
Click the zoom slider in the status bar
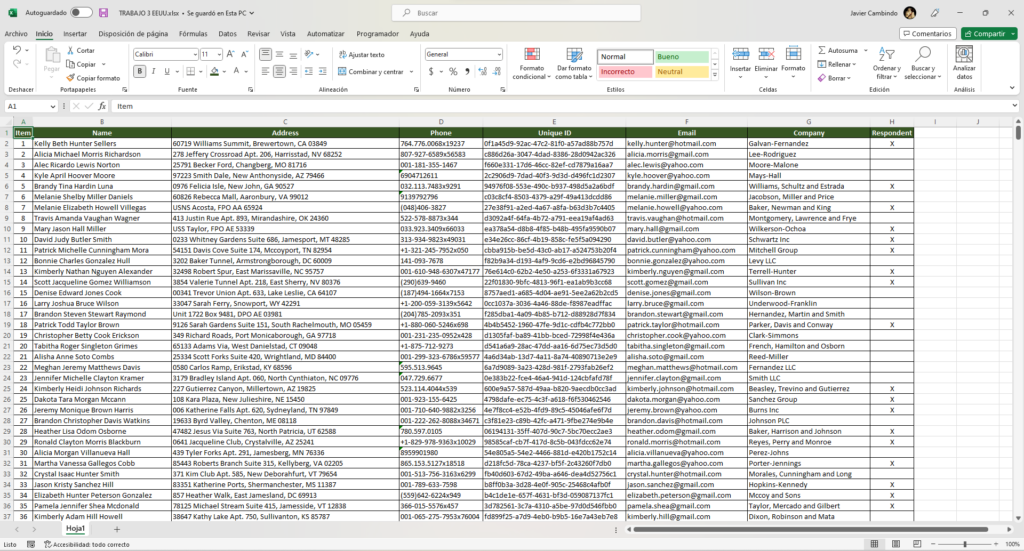[x=965, y=544]
